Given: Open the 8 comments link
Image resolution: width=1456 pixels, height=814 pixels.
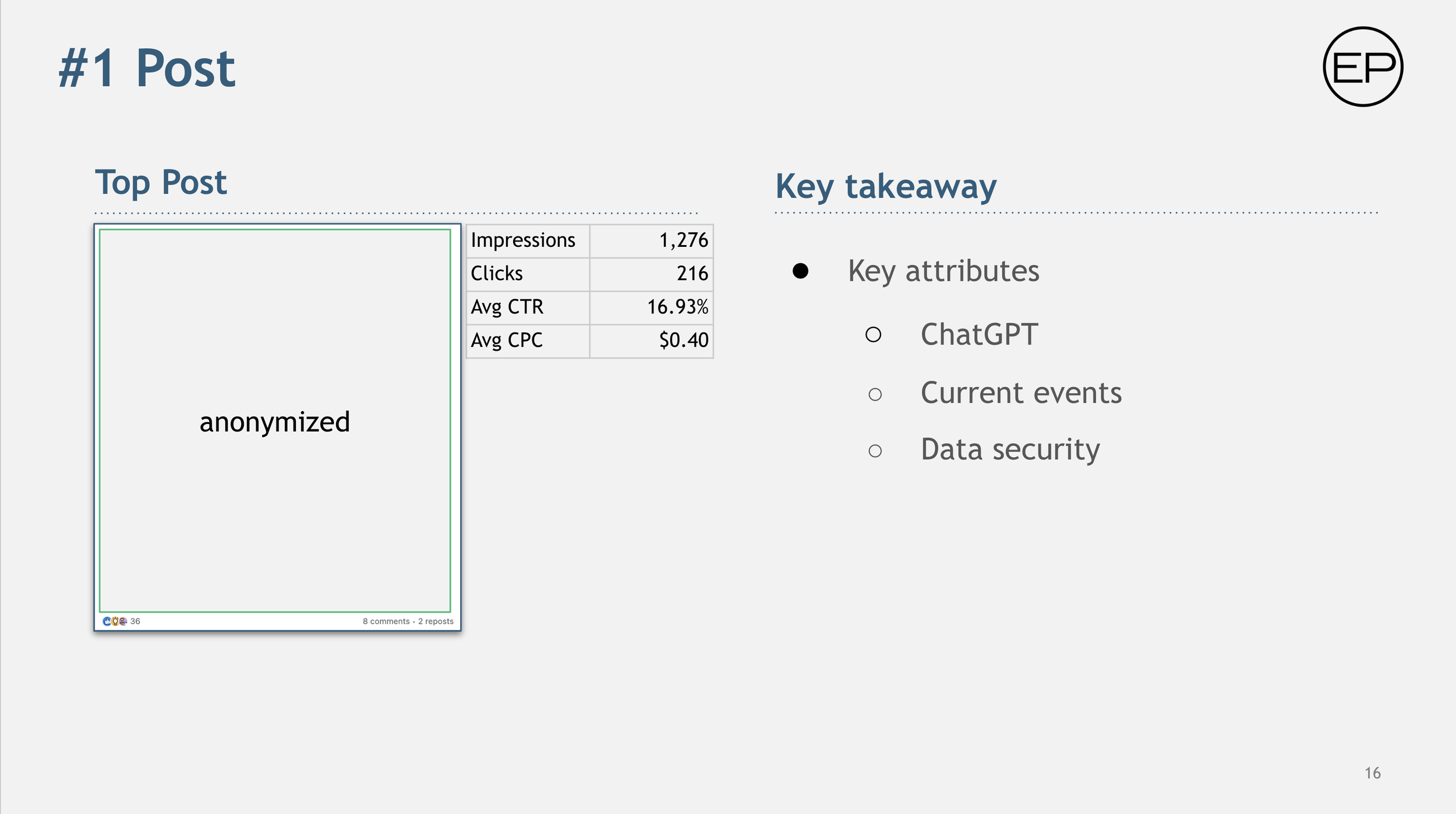Looking at the screenshot, I should 386,621.
